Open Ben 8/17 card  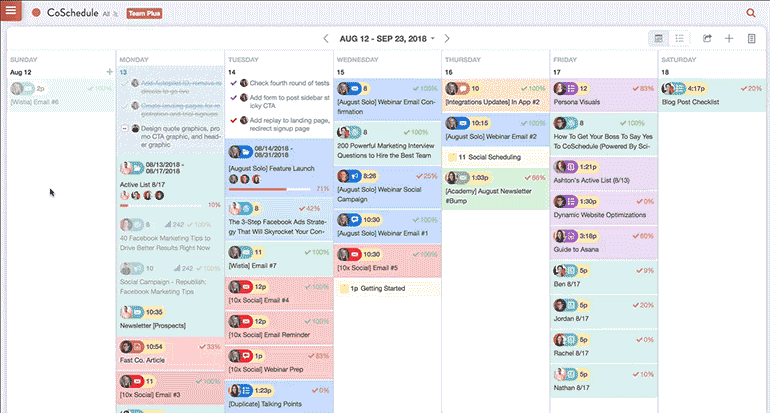[604, 276]
